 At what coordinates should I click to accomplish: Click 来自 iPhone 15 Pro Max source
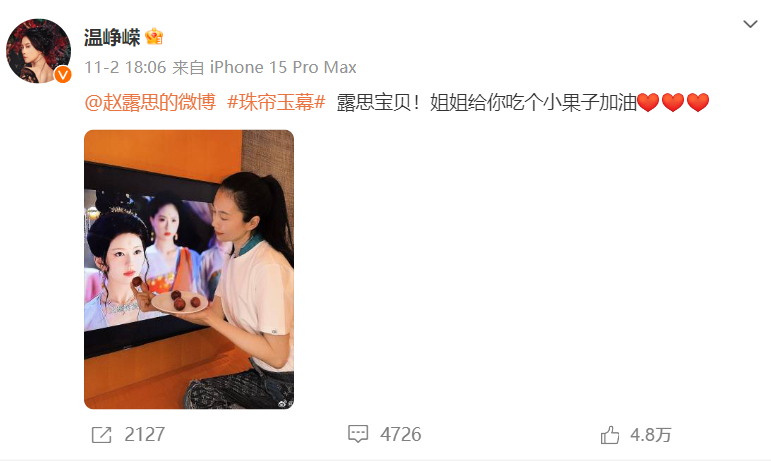tap(265, 67)
